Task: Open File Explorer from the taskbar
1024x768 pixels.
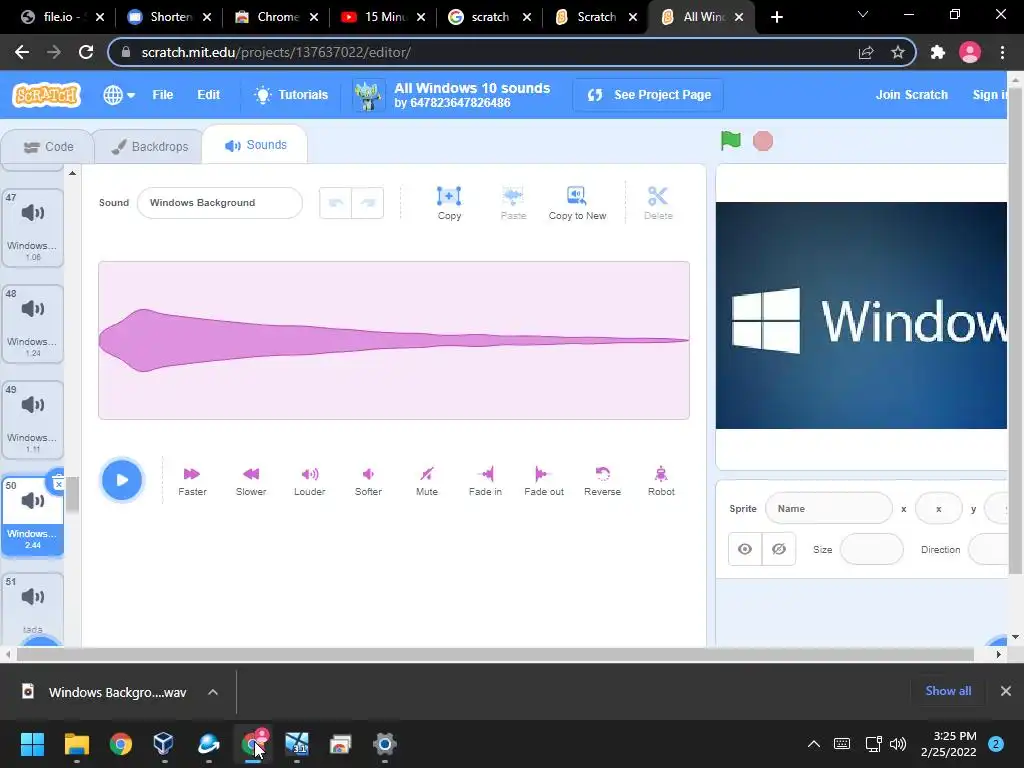Action: [x=76, y=744]
